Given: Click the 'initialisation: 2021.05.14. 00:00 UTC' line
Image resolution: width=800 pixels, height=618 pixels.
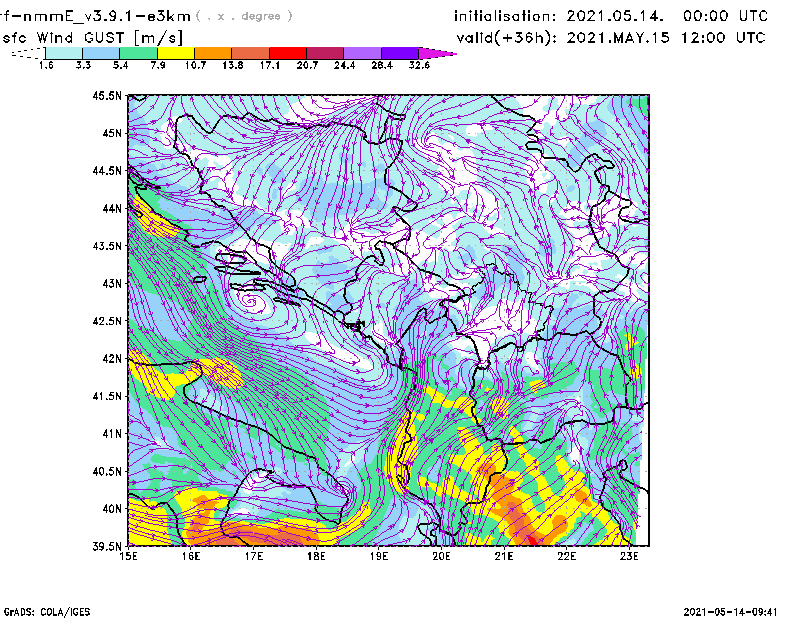Looking at the screenshot, I should [x=611, y=16].
